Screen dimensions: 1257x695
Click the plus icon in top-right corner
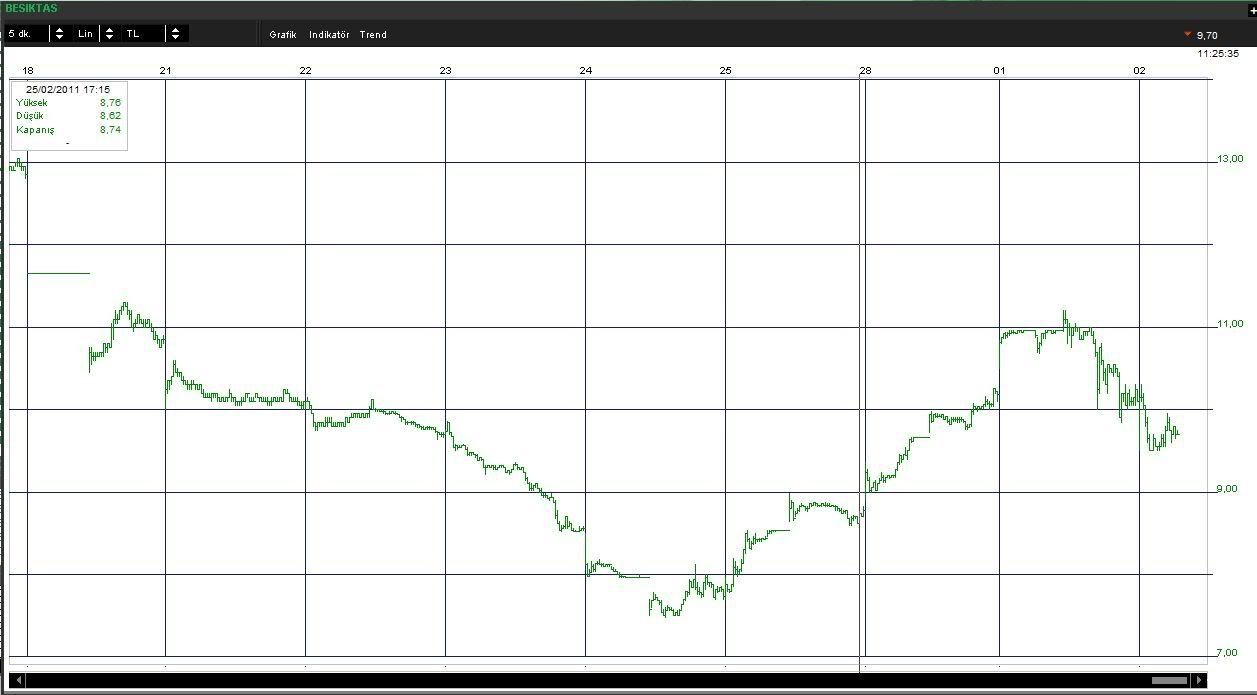(1252, 11)
